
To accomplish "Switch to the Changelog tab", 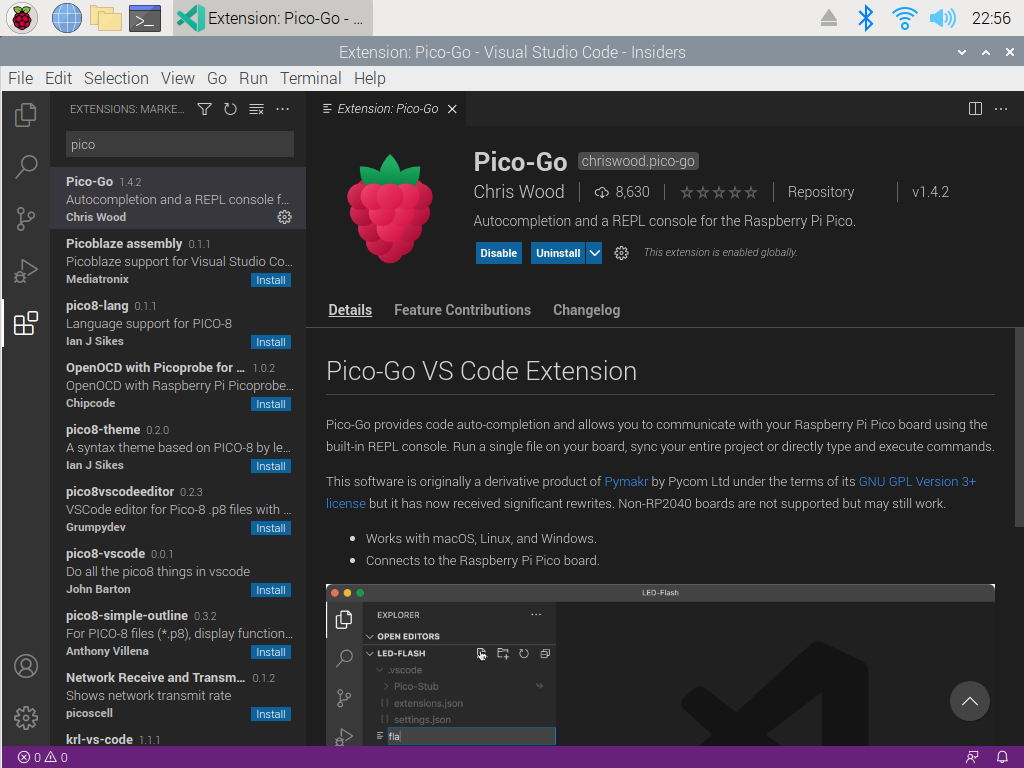I will point(586,310).
